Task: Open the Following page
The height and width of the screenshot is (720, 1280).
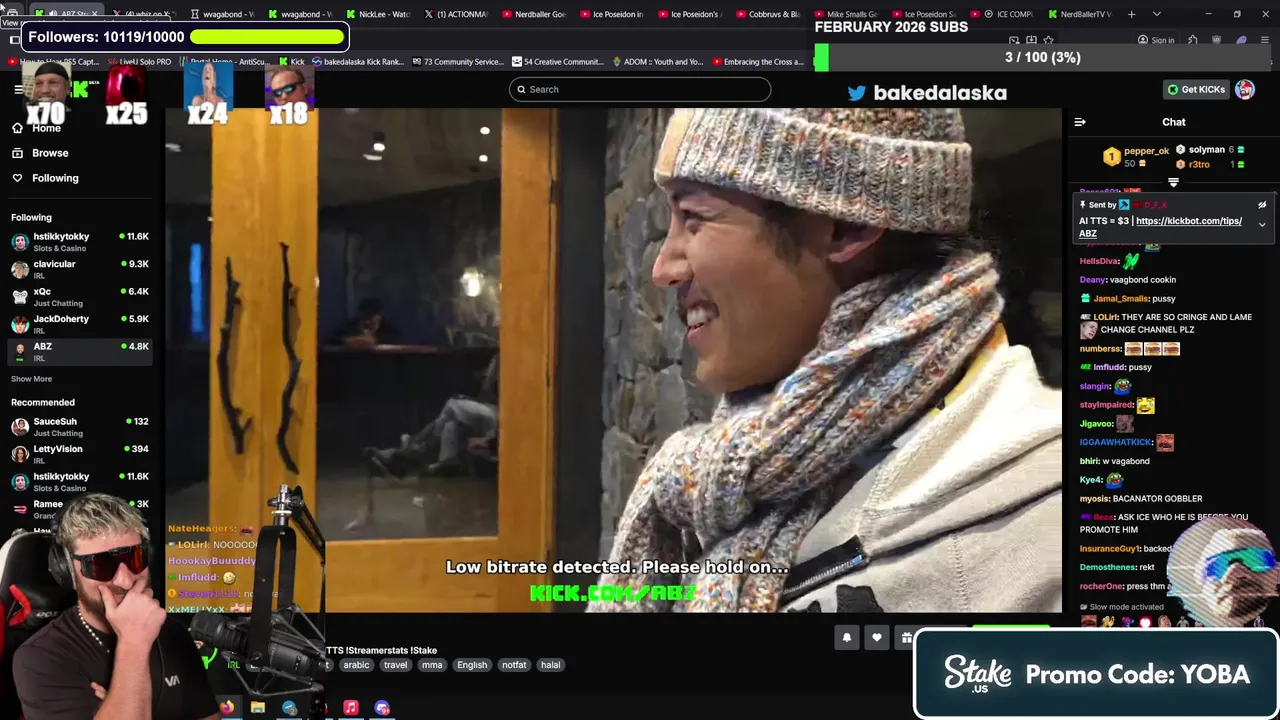Action: pos(45,178)
